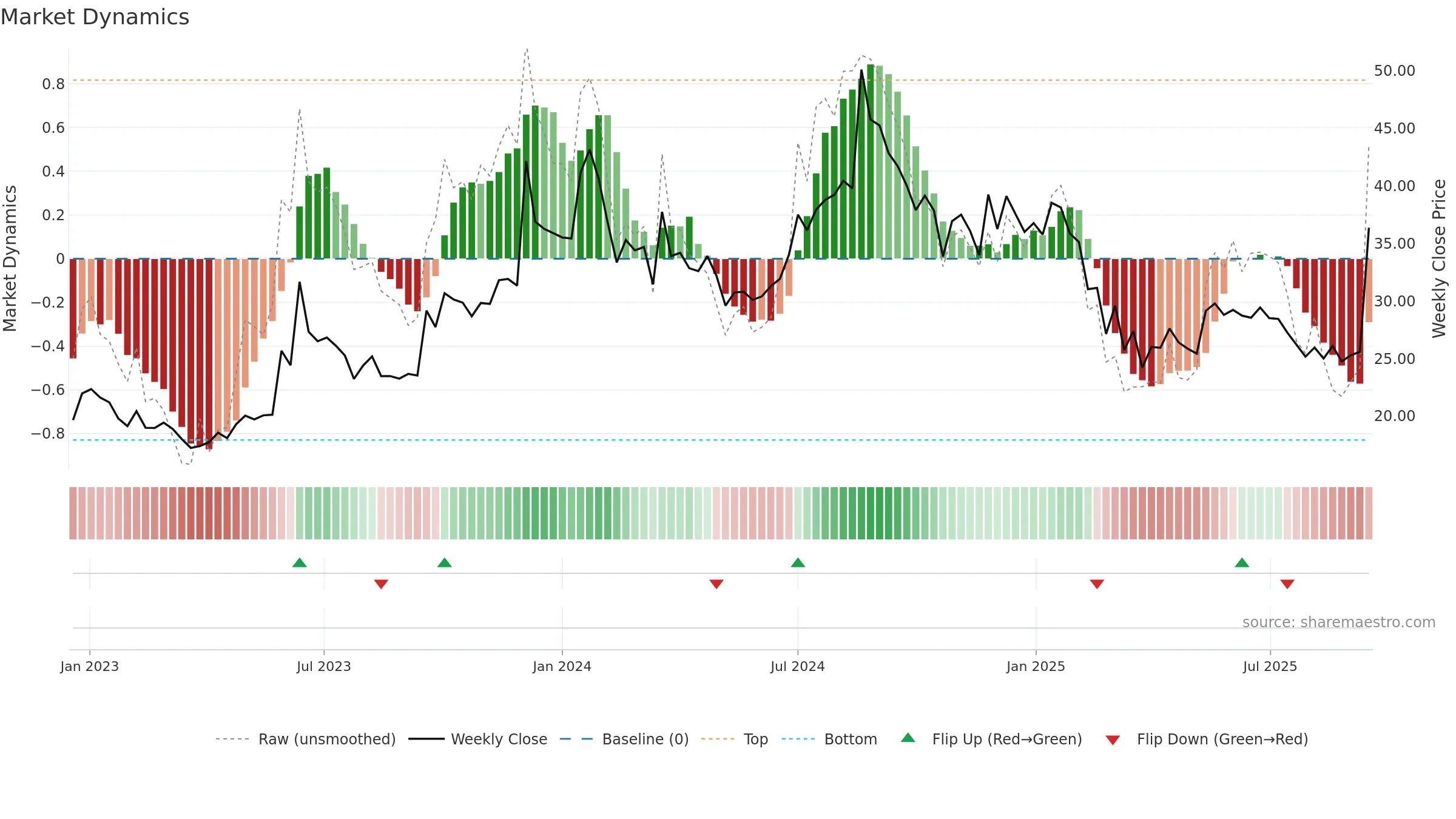This screenshot has height=819, width=1456.
Task: Click the Flip Down (Green→Red) legend entry
Action: (x=1207, y=739)
